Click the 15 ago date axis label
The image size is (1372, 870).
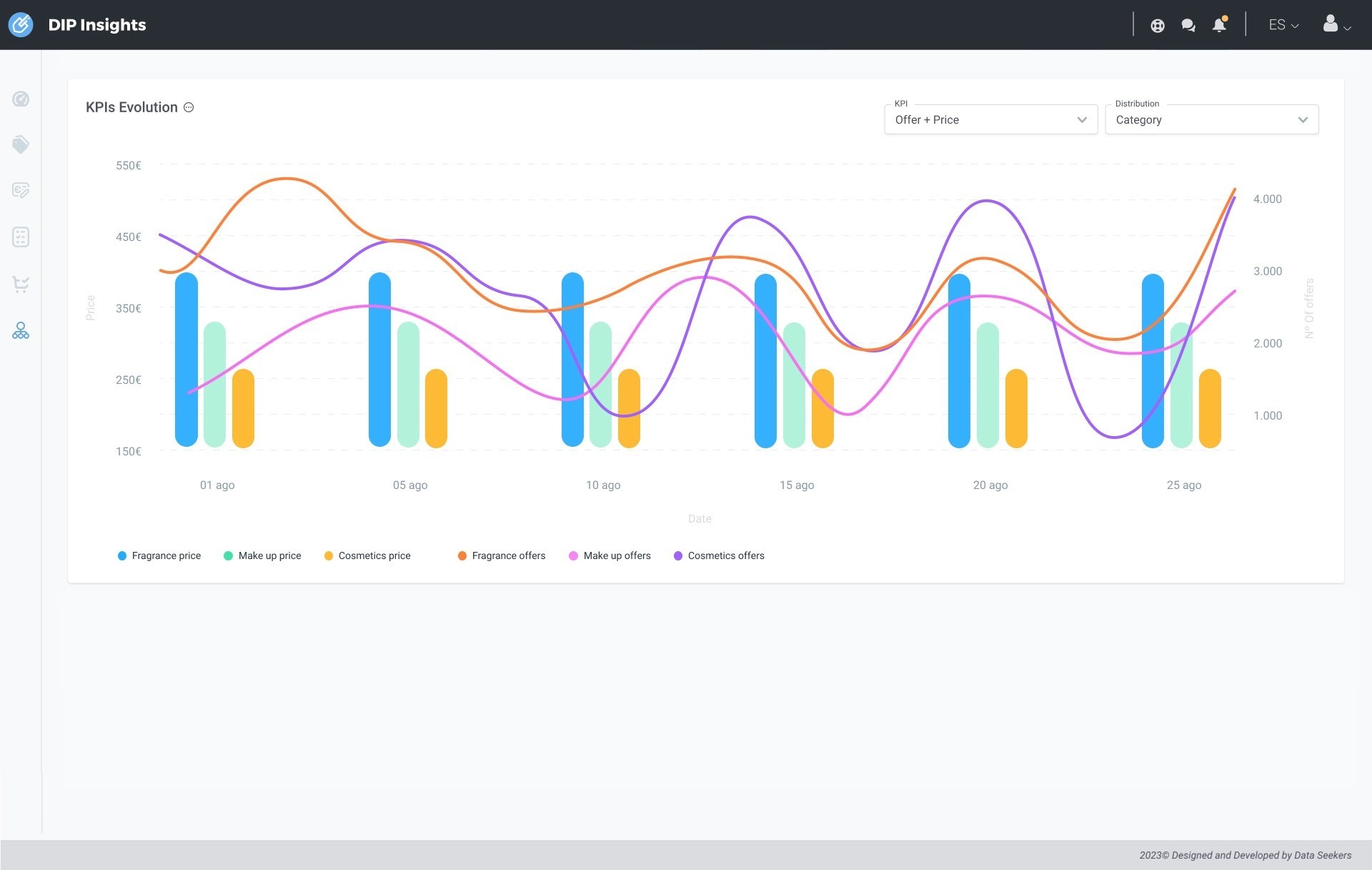click(x=797, y=485)
